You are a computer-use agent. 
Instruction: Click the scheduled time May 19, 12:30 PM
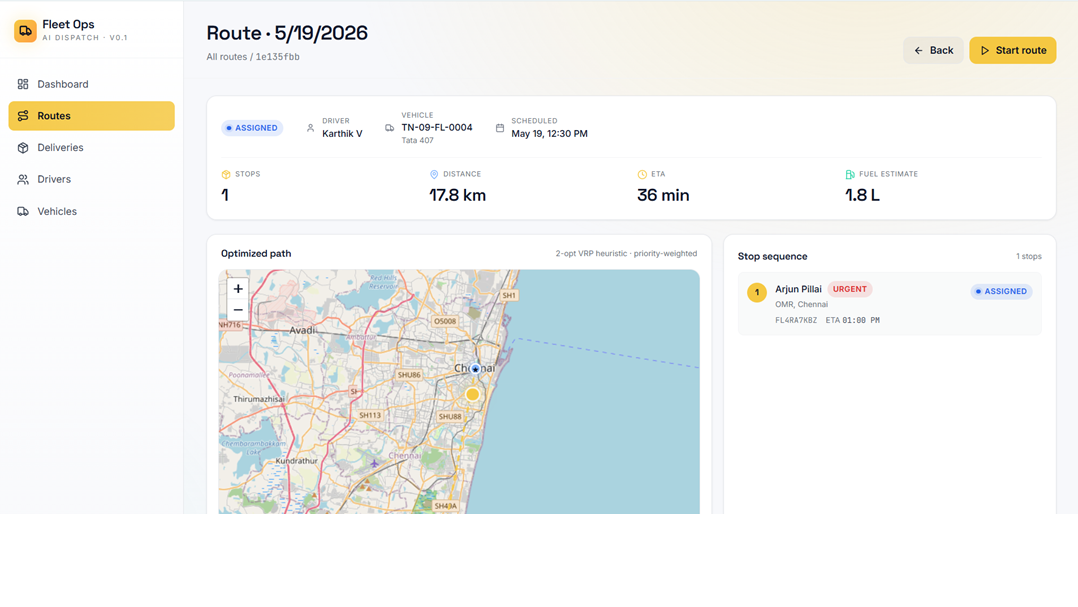tap(549, 133)
